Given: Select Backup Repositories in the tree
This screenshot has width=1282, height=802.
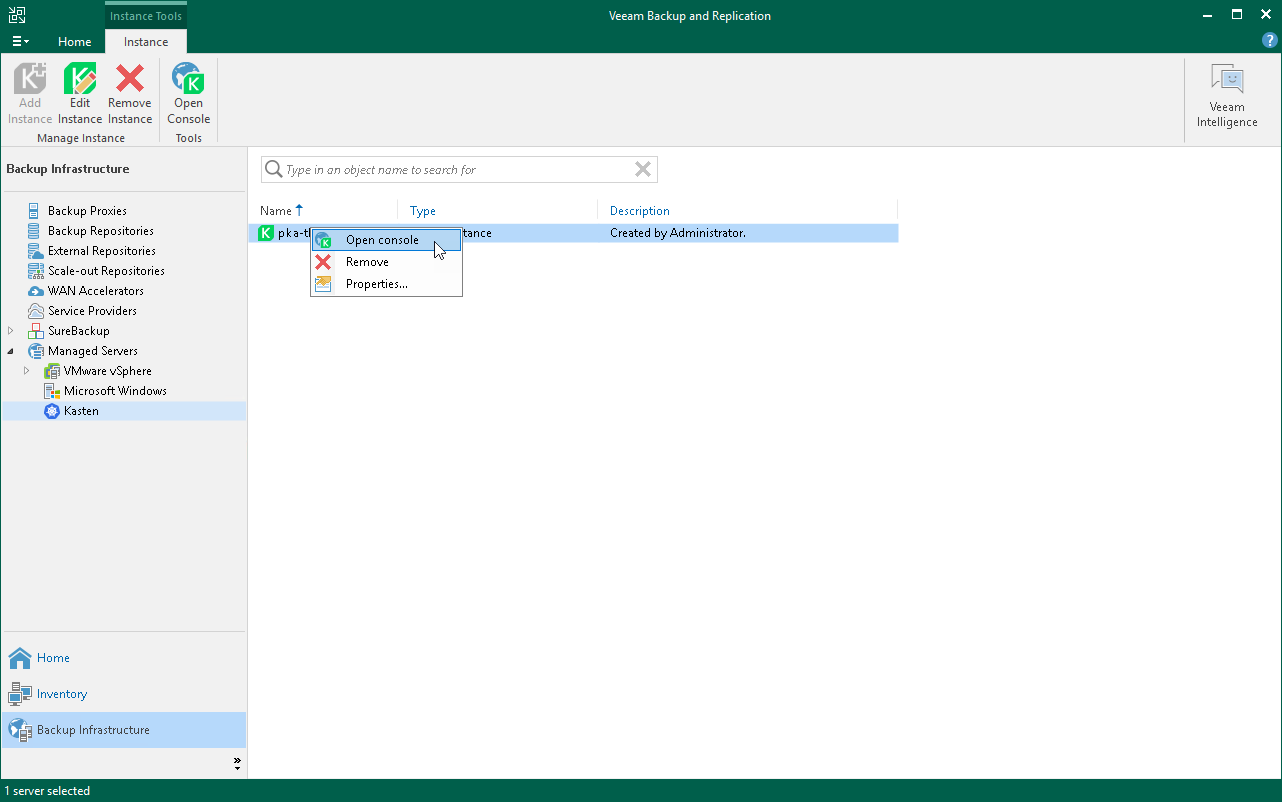Looking at the screenshot, I should click(101, 231).
